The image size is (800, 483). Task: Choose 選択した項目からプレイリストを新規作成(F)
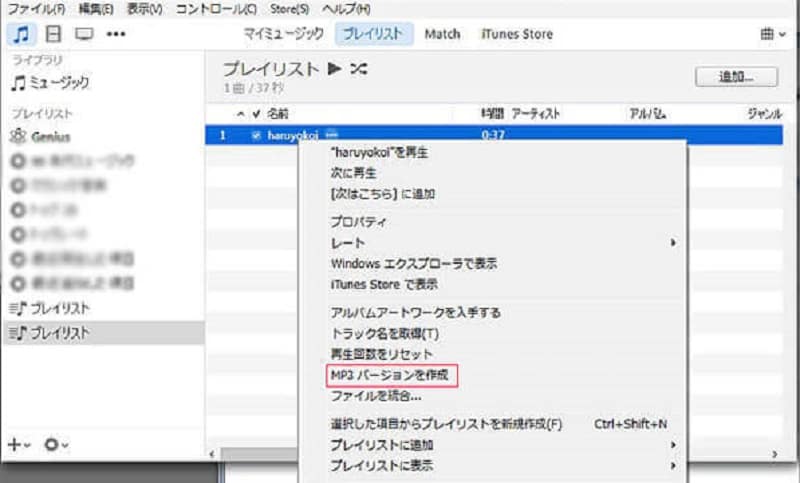[x=446, y=424]
